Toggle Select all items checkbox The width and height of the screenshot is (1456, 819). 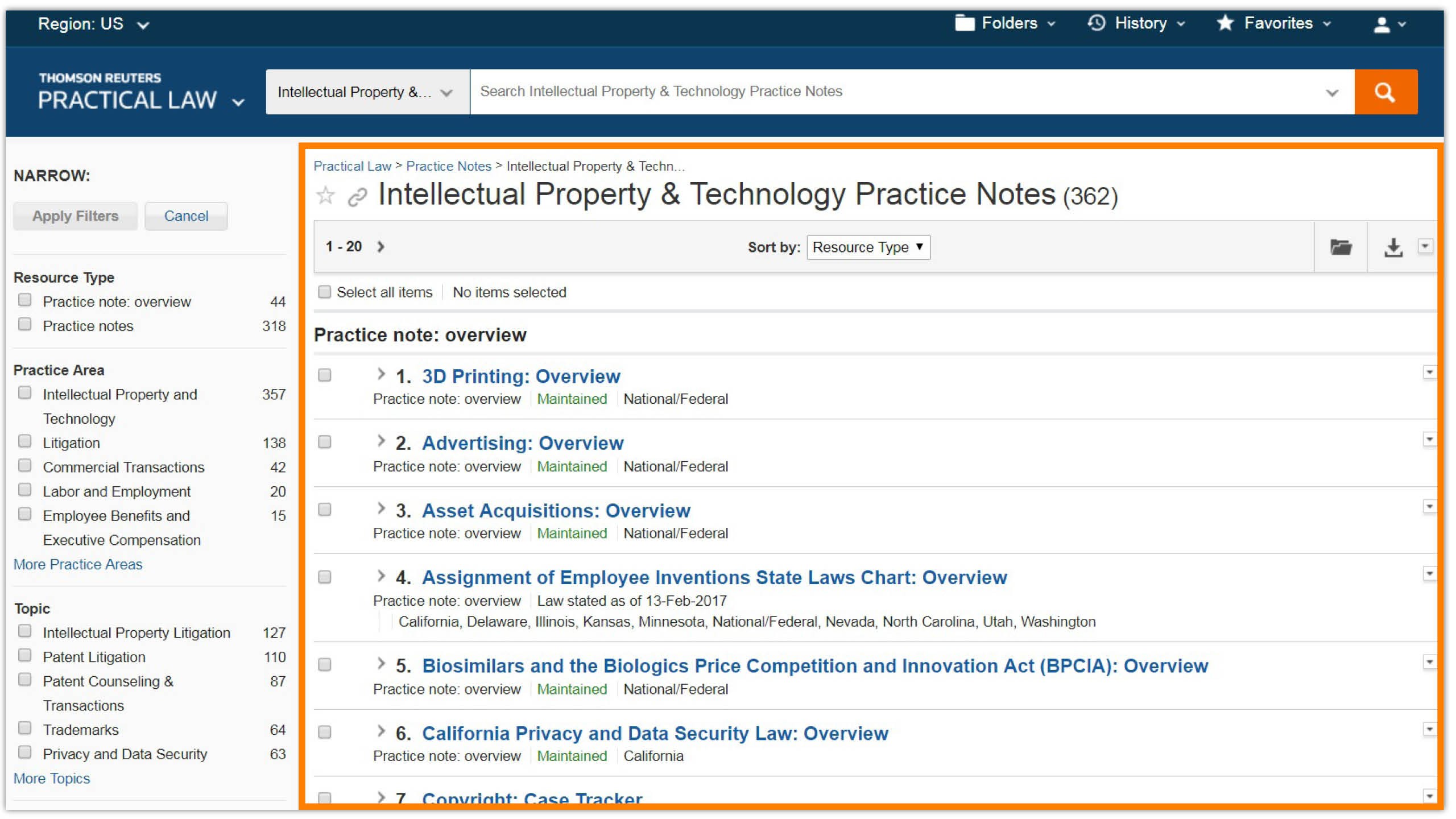324,292
